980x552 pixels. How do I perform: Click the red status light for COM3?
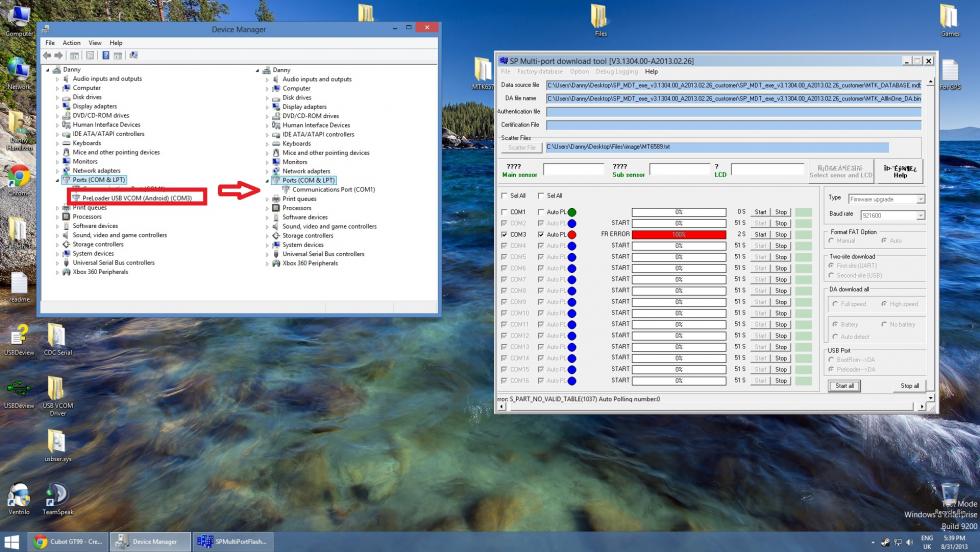[572, 234]
